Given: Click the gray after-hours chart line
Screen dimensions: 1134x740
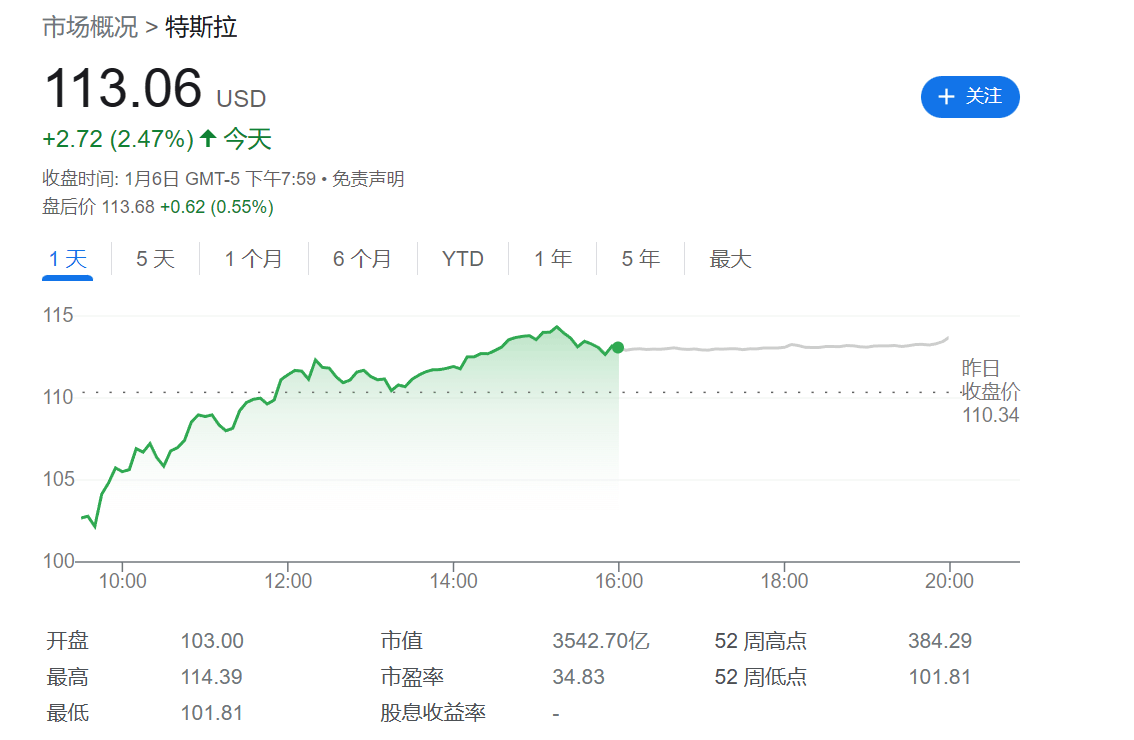Looking at the screenshot, I should (785, 347).
